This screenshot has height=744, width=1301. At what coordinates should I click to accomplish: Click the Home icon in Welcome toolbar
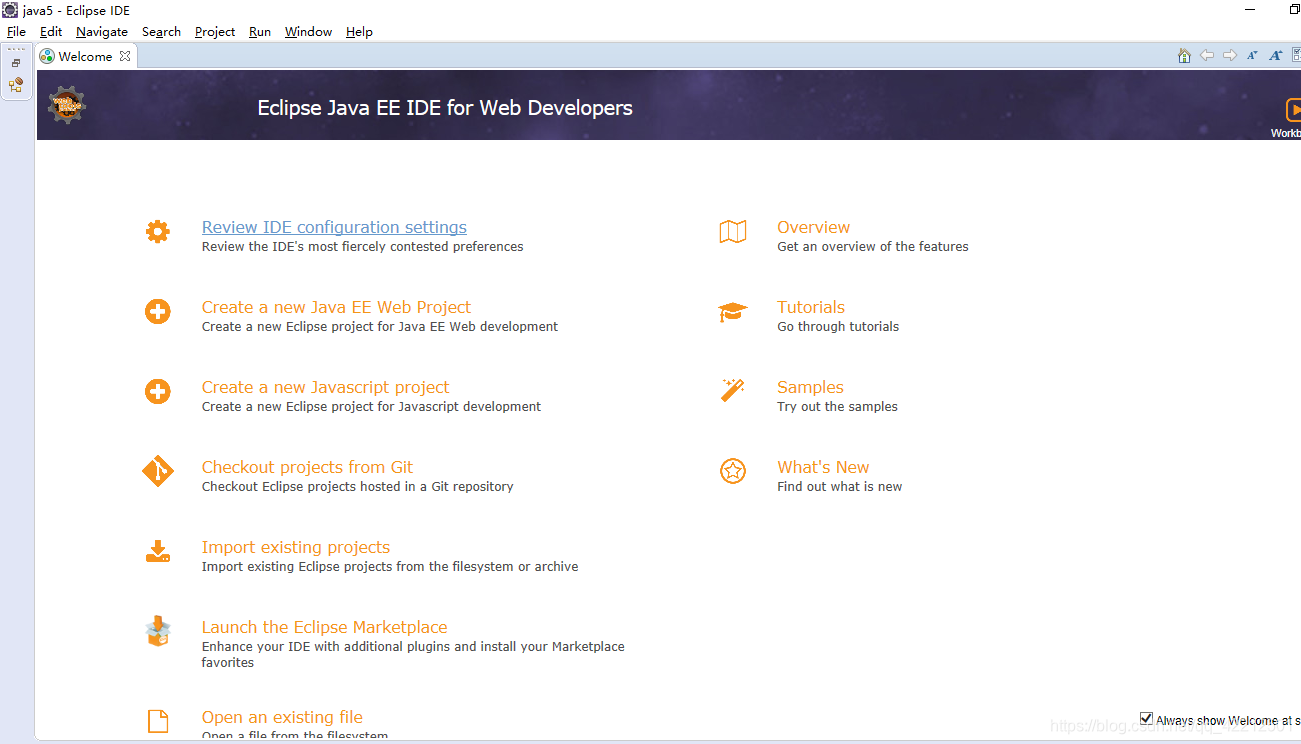pos(1184,56)
